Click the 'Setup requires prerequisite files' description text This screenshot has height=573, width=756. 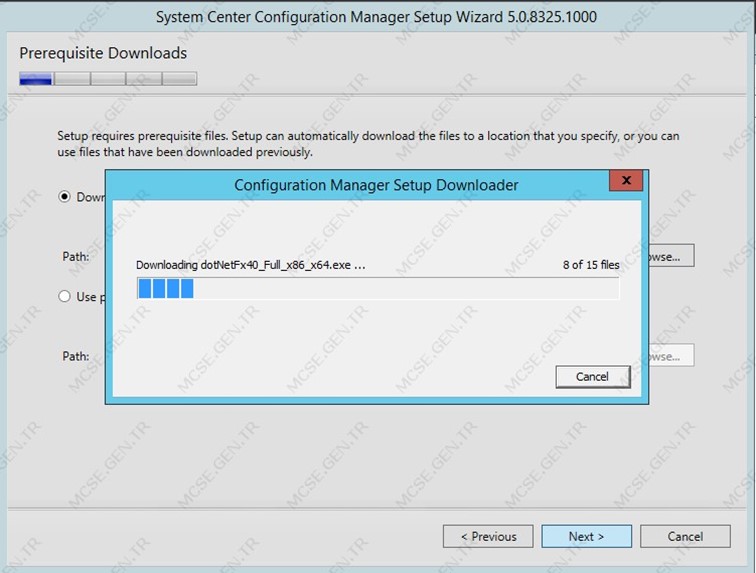(368, 144)
